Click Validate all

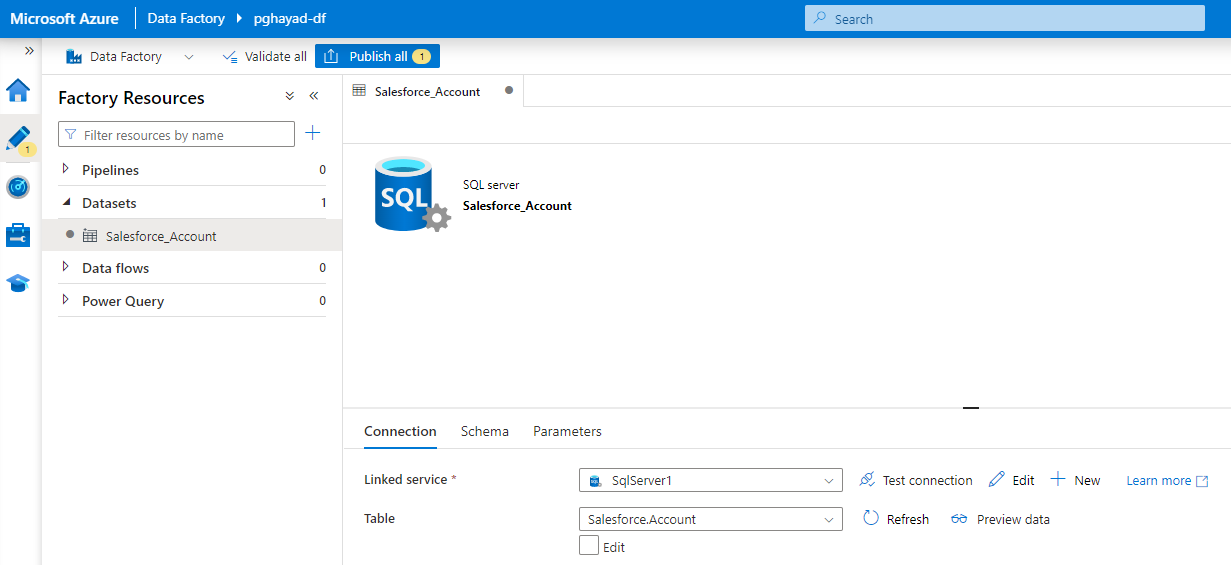(x=265, y=57)
